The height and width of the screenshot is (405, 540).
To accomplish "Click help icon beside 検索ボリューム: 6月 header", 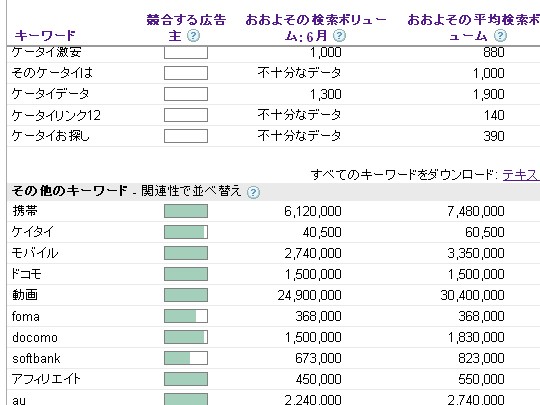I will (x=340, y=36).
